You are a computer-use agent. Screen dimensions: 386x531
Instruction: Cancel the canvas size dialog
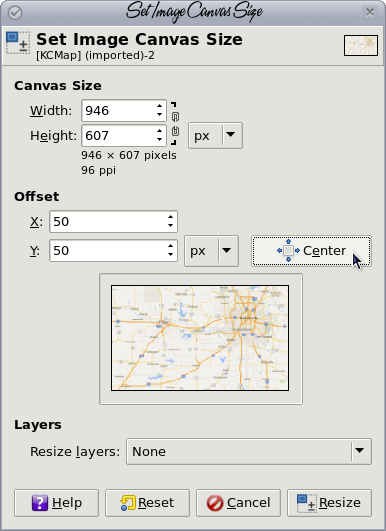click(238, 503)
